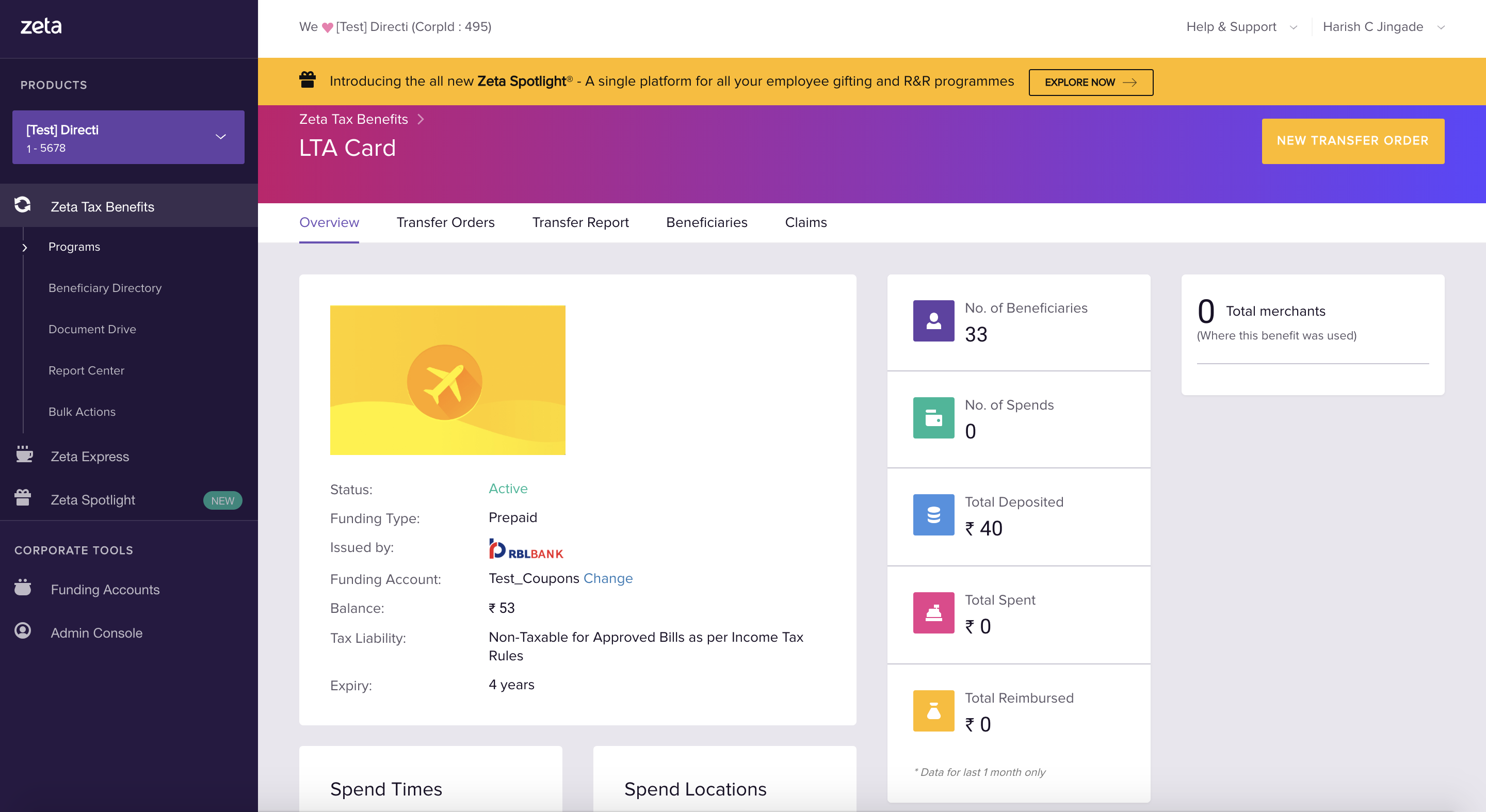
Task: Open the Harish C Jingade user menu
Action: click(x=1383, y=27)
